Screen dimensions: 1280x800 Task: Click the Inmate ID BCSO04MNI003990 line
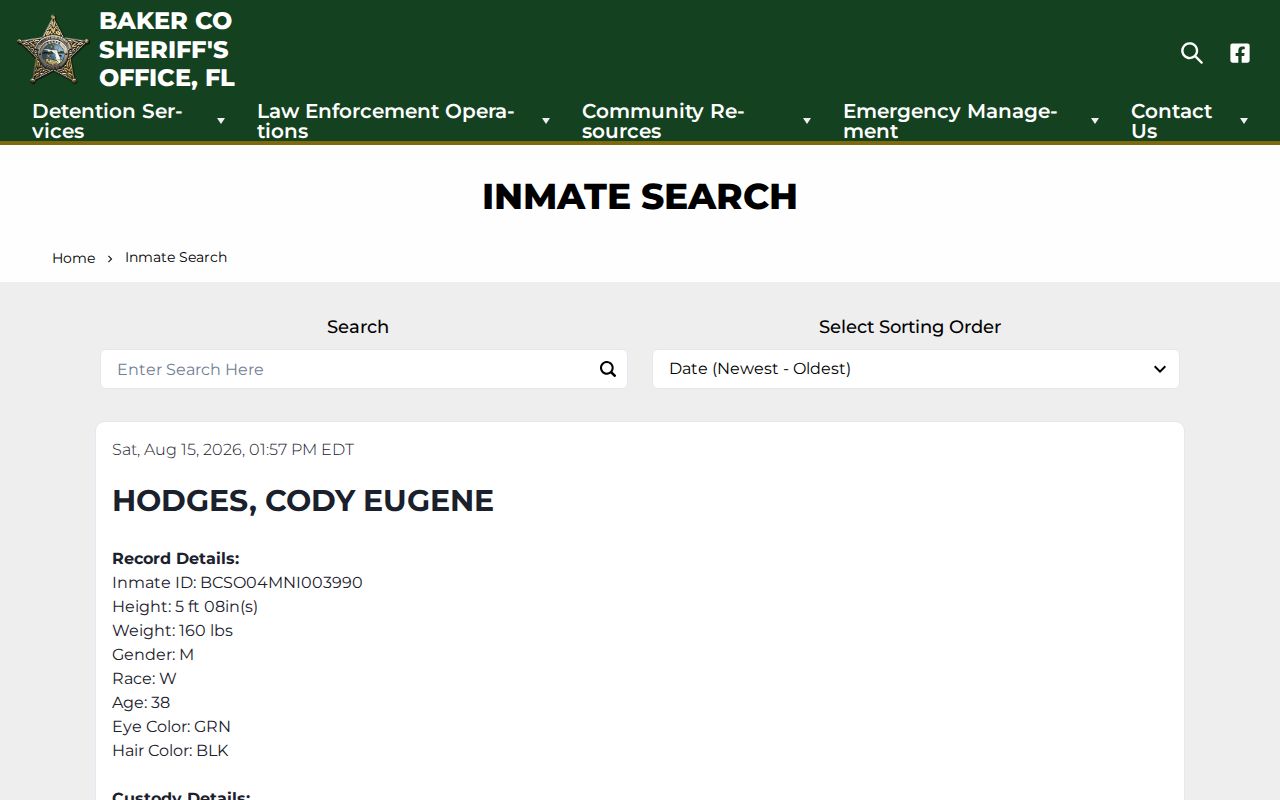click(x=237, y=583)
